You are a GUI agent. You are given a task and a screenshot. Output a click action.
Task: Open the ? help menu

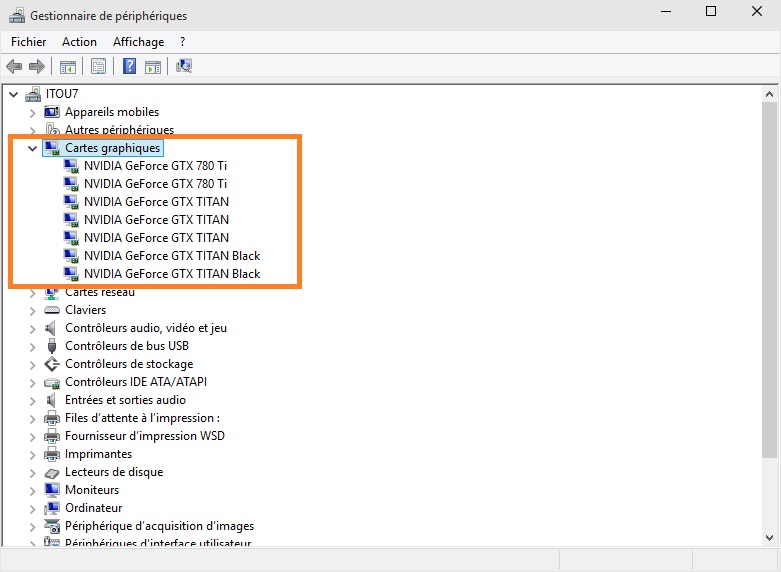click(x=182, y=42)
